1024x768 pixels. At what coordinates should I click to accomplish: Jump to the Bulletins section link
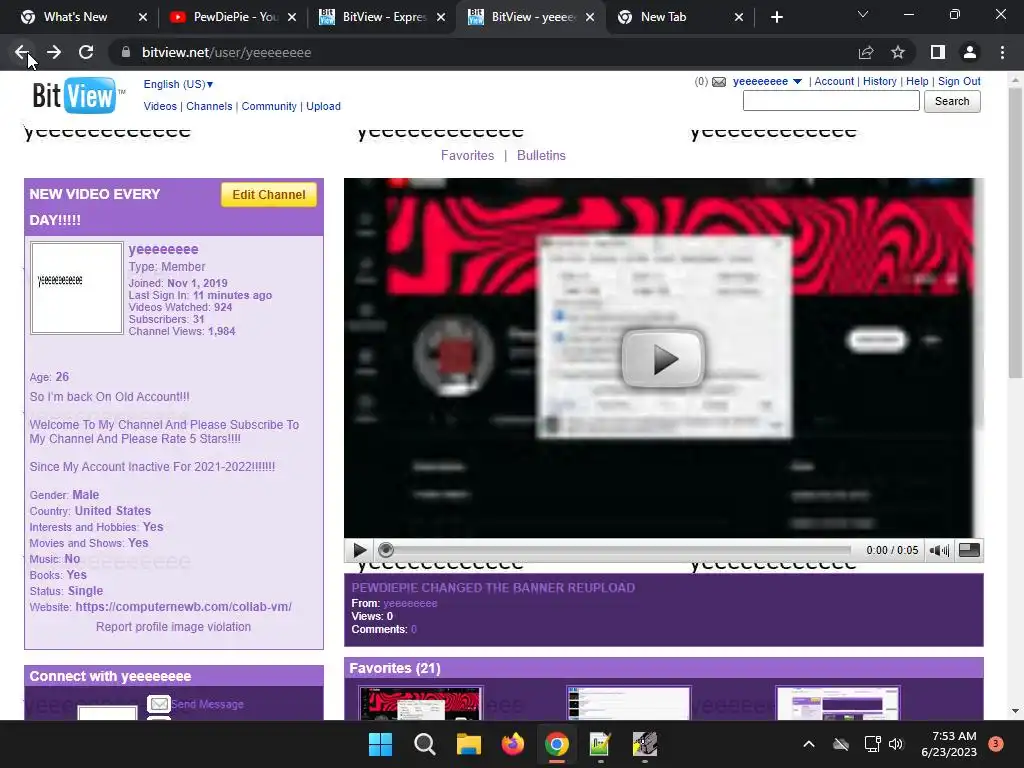pyautogui.click(x=541, y=155)
